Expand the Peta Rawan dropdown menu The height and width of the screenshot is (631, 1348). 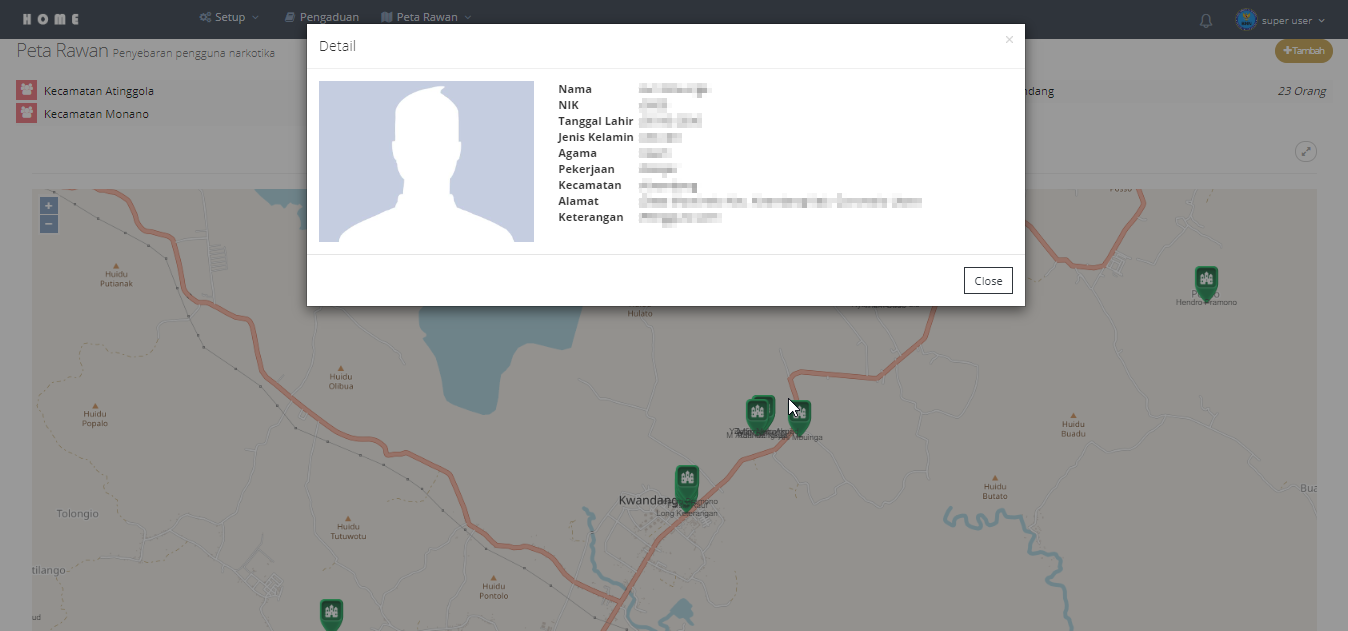coord(426,18)
